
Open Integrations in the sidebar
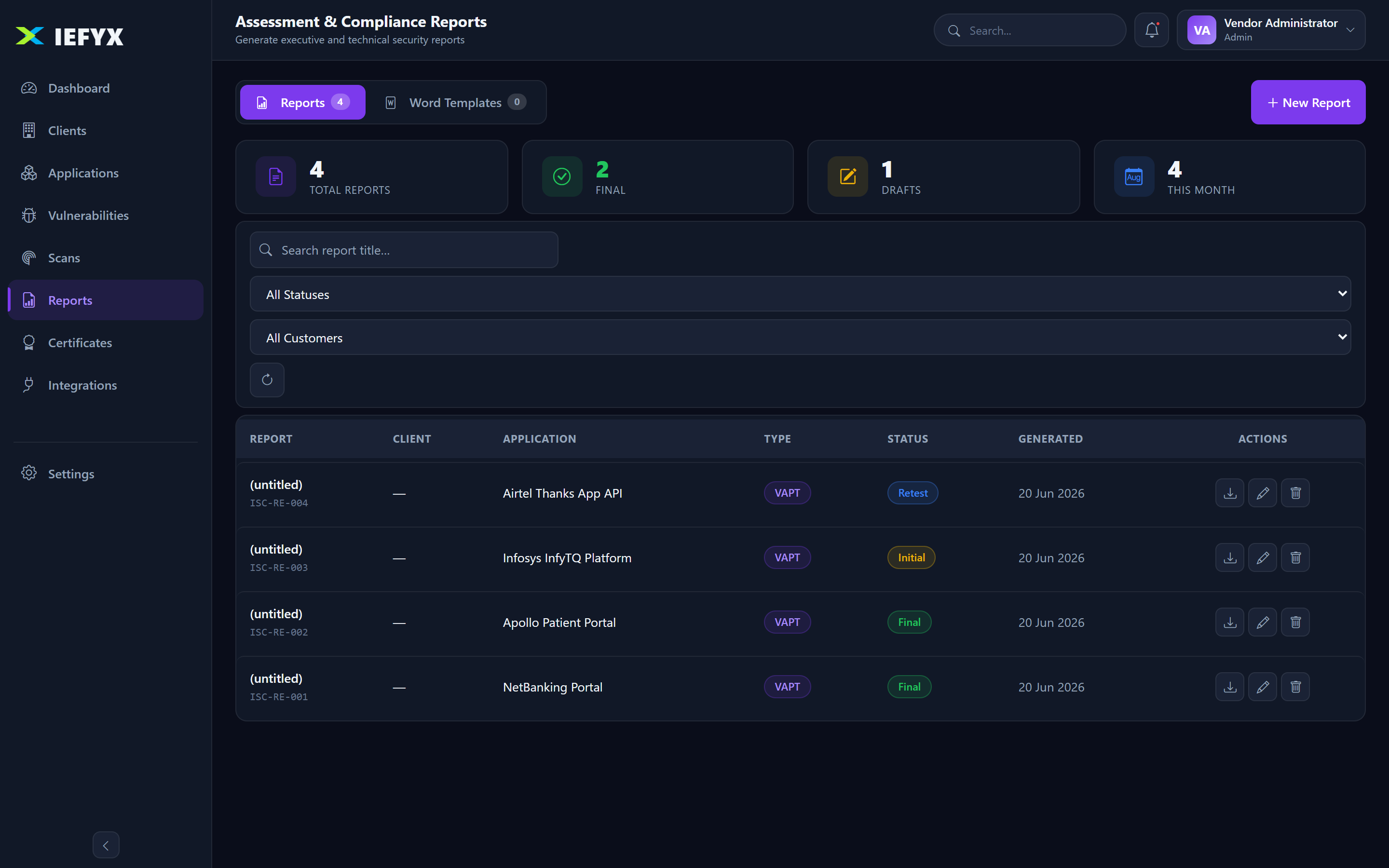[x=106, y=385]
